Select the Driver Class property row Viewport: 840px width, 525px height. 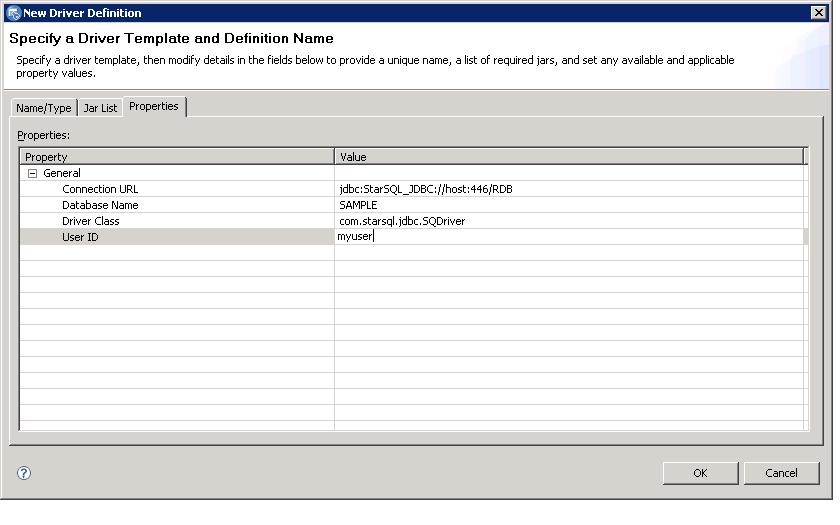(91, 221)
